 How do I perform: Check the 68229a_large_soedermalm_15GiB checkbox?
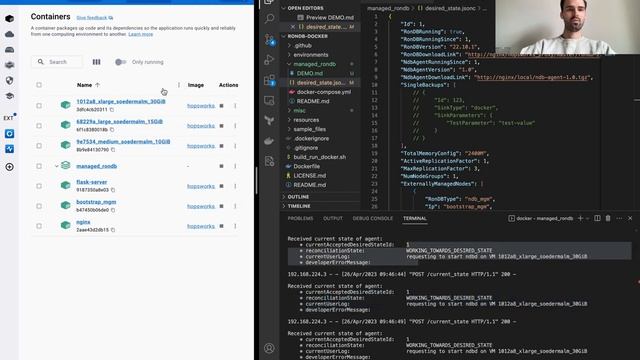(x=39, y=126)
